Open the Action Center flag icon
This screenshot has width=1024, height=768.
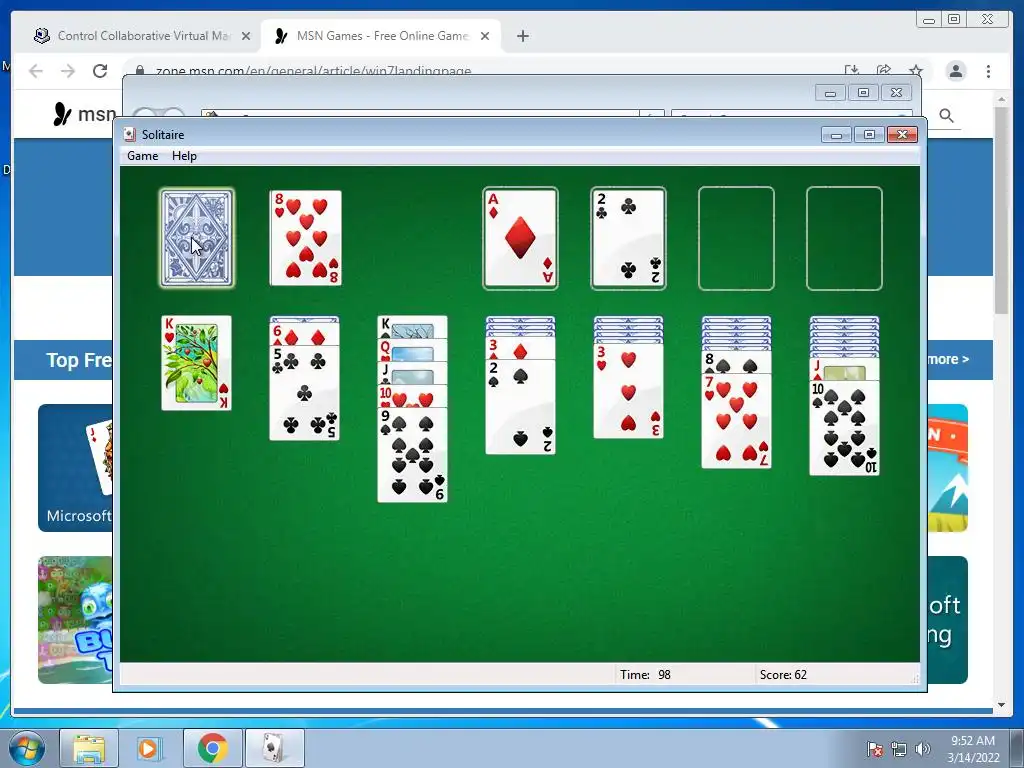pyautogui.click(x=874, y=749)
